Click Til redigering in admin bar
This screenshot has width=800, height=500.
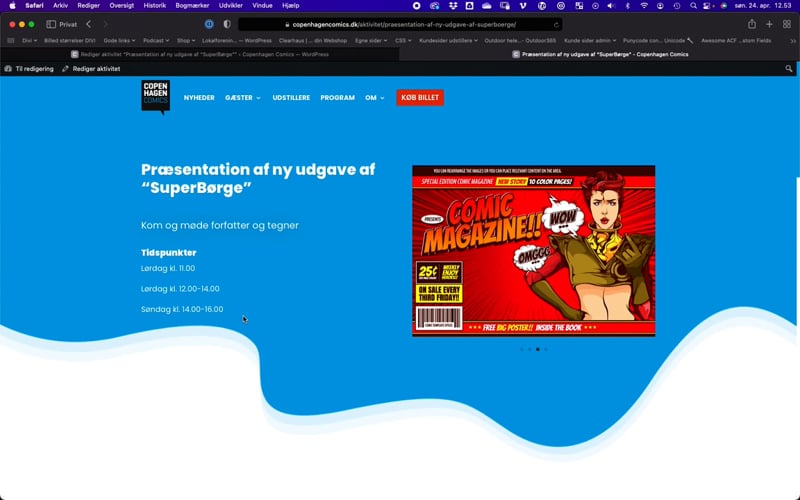tap(29, 68)
